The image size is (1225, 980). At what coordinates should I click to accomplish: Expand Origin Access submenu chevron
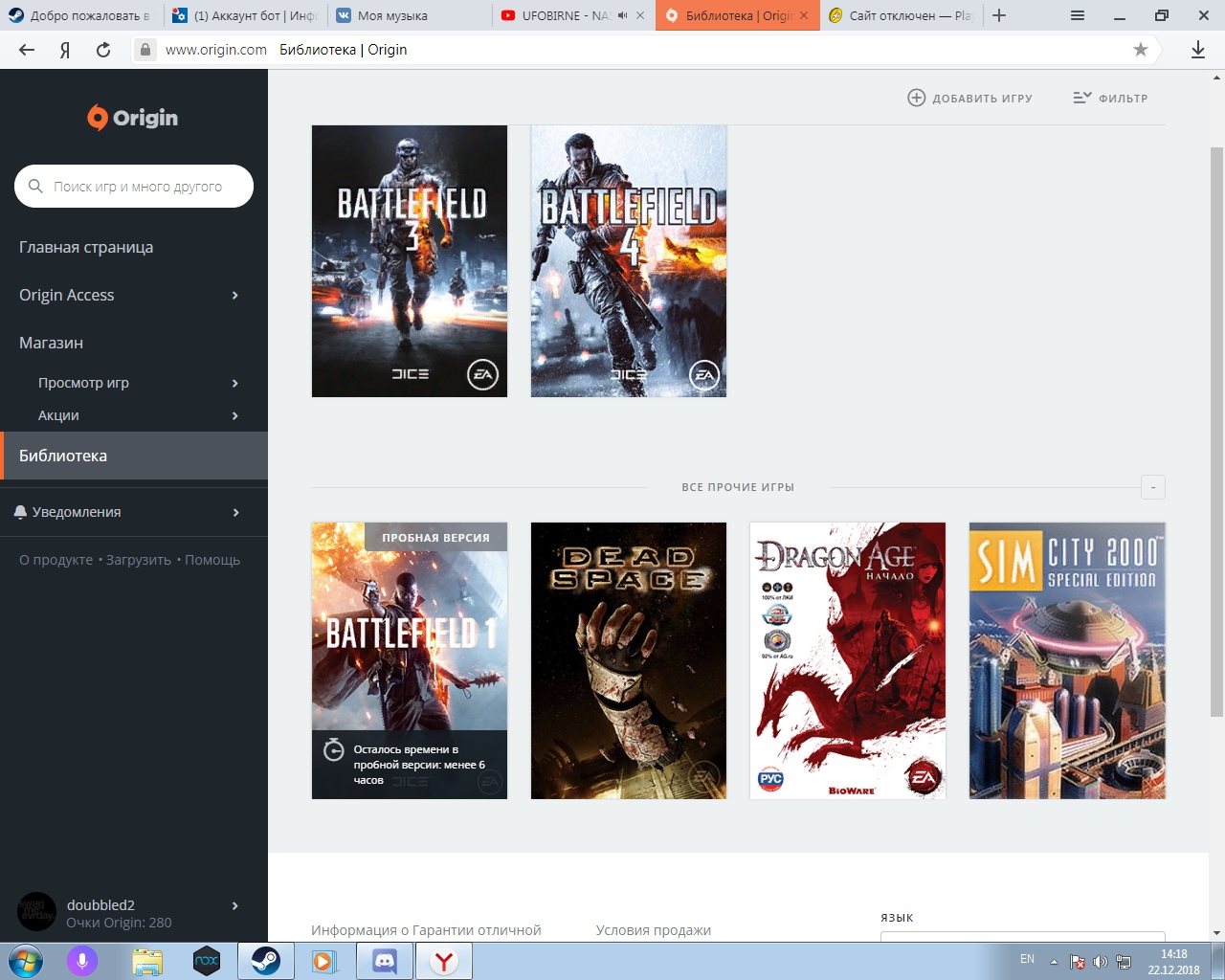[x=235, y=295]
